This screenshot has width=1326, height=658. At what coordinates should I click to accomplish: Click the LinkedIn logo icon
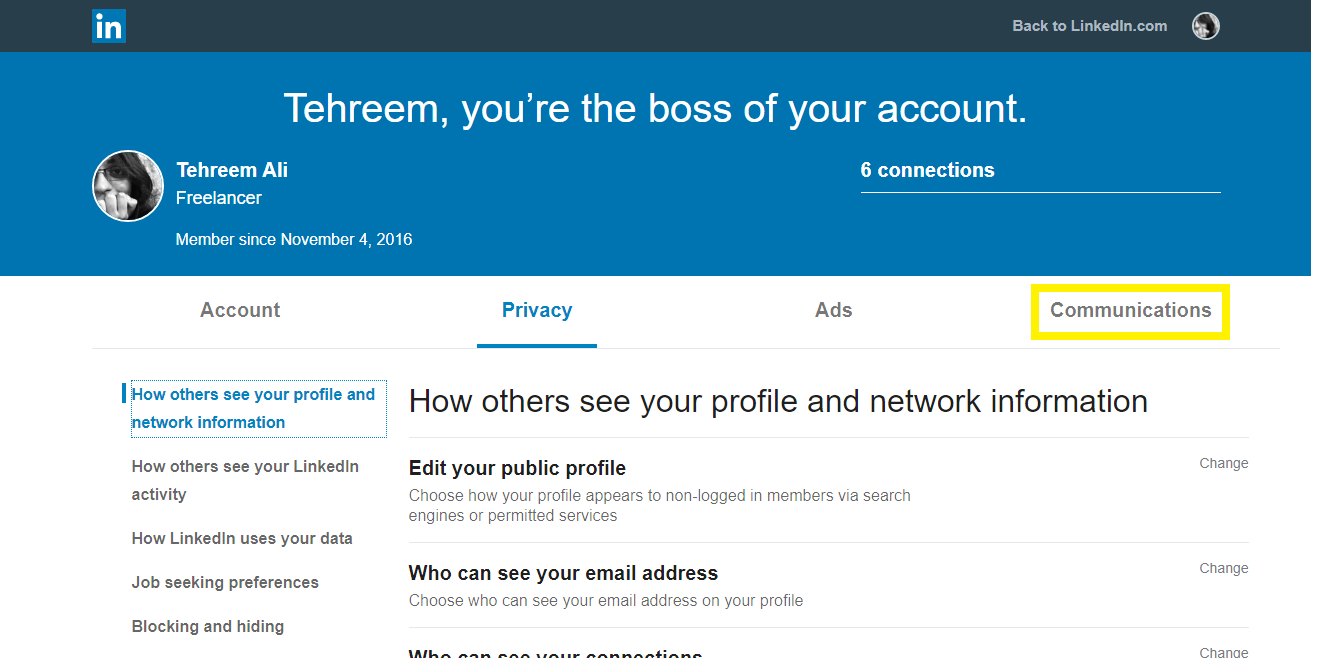pyautogui.click(x=109, y=26)
